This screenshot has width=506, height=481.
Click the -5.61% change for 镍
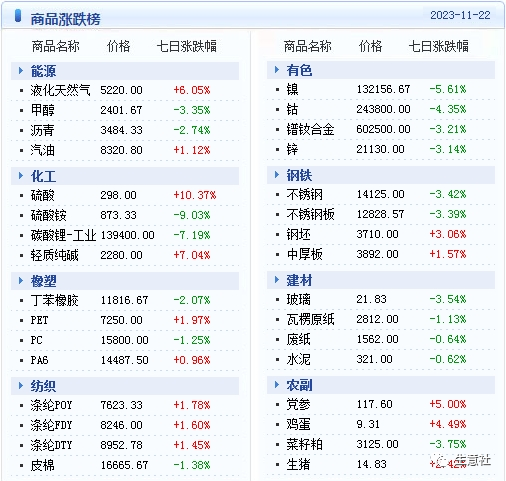[x=448, y=89]
